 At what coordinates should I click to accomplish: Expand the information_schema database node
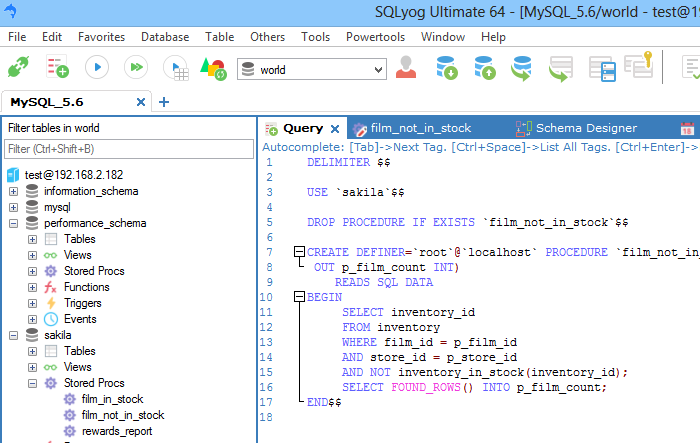[13, 191]
